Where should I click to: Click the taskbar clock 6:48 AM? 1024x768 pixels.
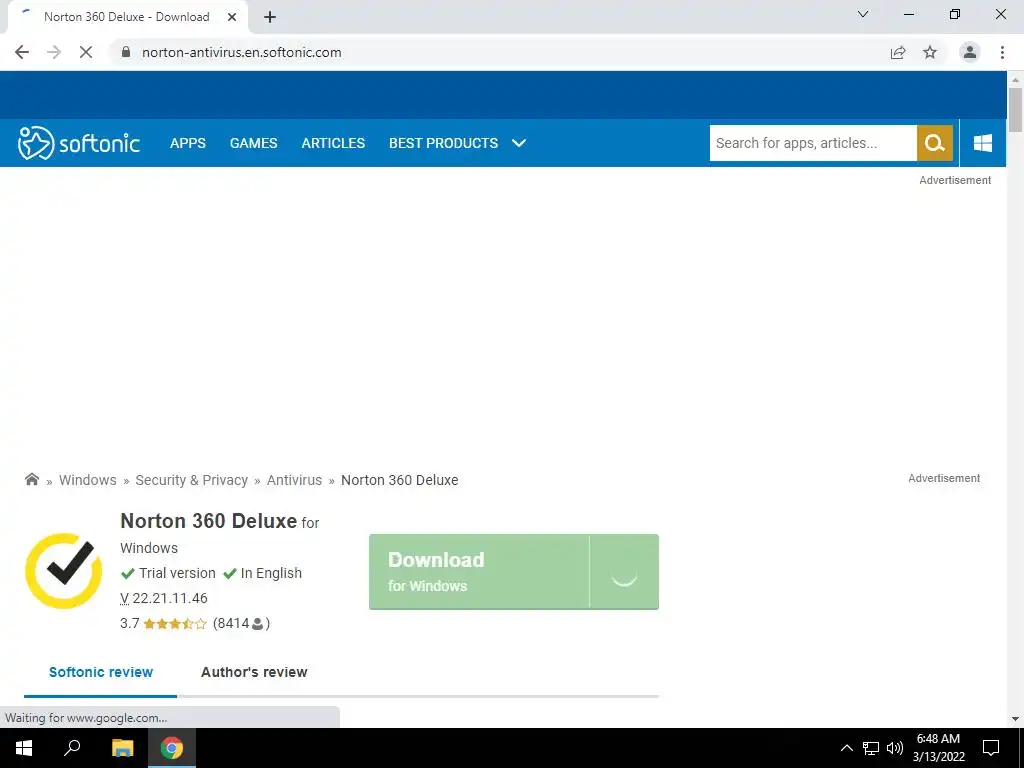pyautogui.click(x=938, y=739)
